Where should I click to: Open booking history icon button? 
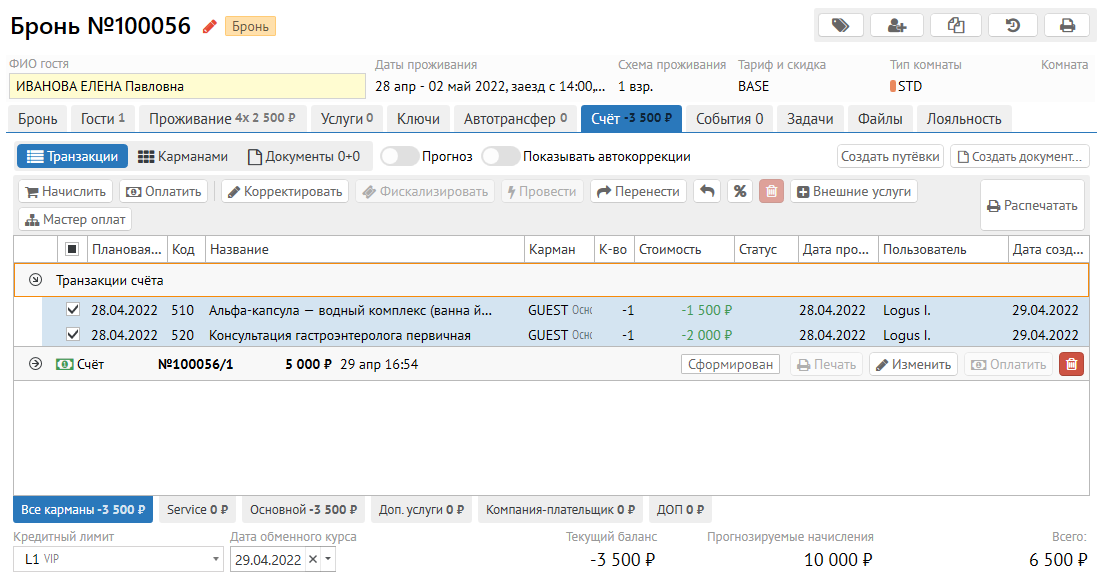1012,26
